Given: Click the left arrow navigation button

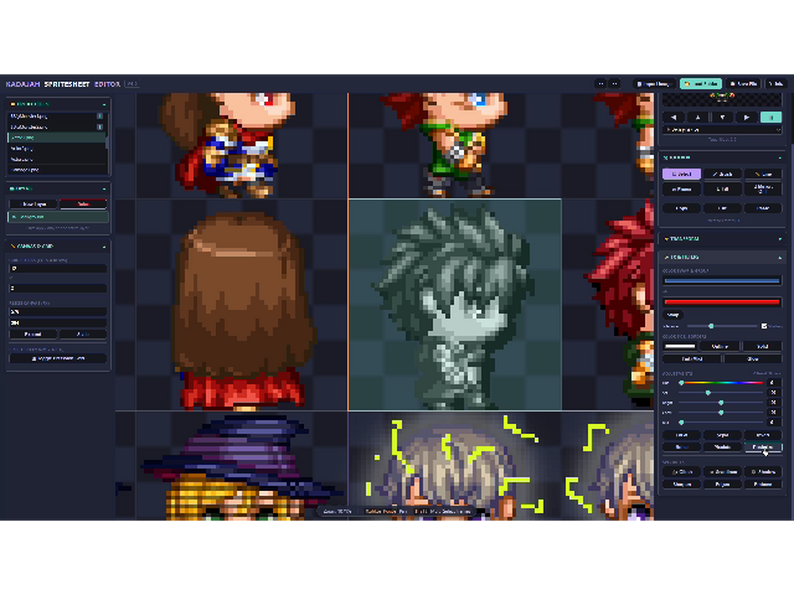Looking at the screenshot, I should tap(673, 117).
